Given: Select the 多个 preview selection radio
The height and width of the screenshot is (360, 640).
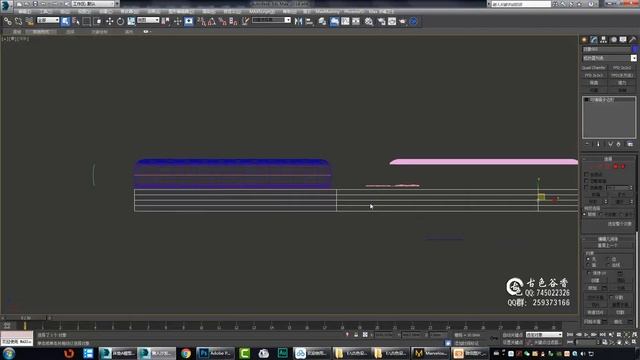Looking at the screenshot, I should pyautogui.click(x=622, y=214).
